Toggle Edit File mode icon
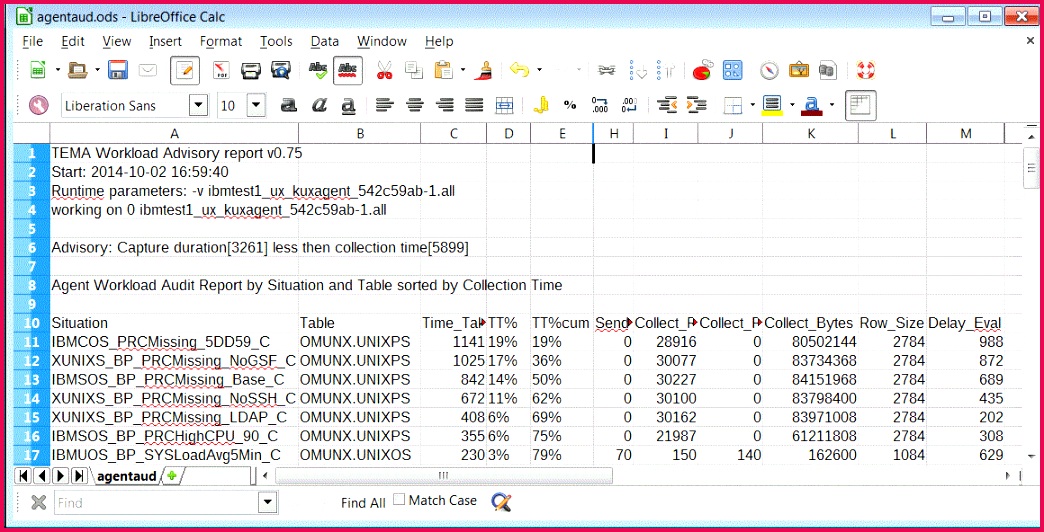This screenshot has height=532, width=1044. [184, 71]
